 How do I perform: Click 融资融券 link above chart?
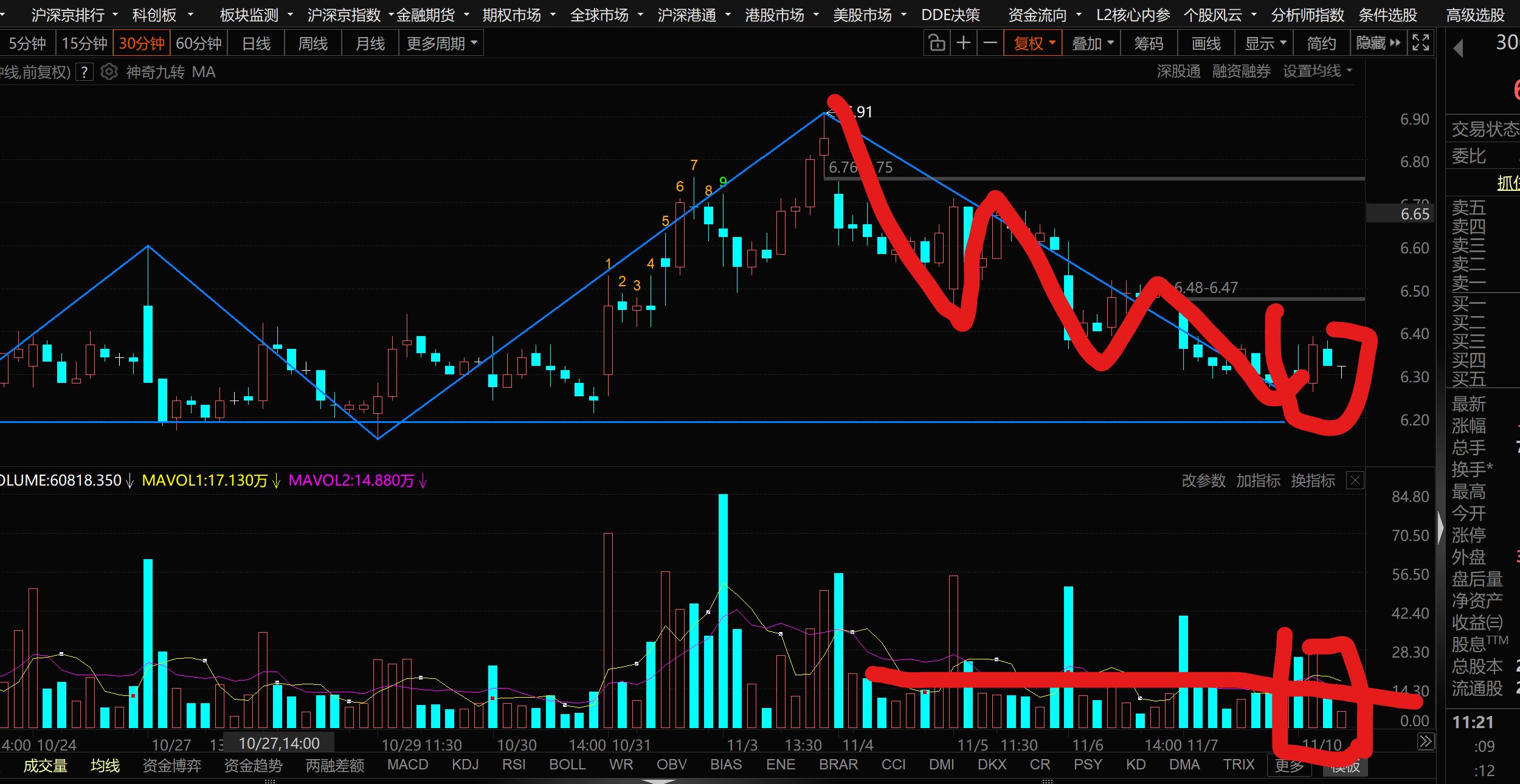point(1241,71)
